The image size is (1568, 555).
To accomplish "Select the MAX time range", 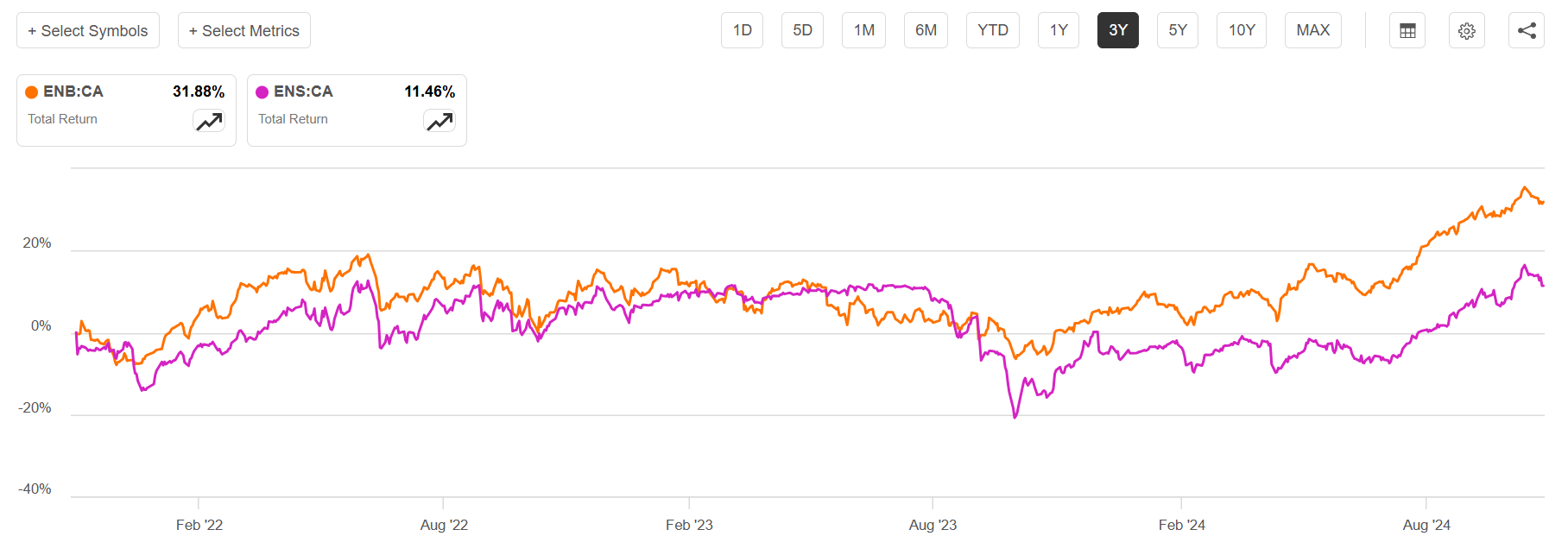I will (1313, 30).
